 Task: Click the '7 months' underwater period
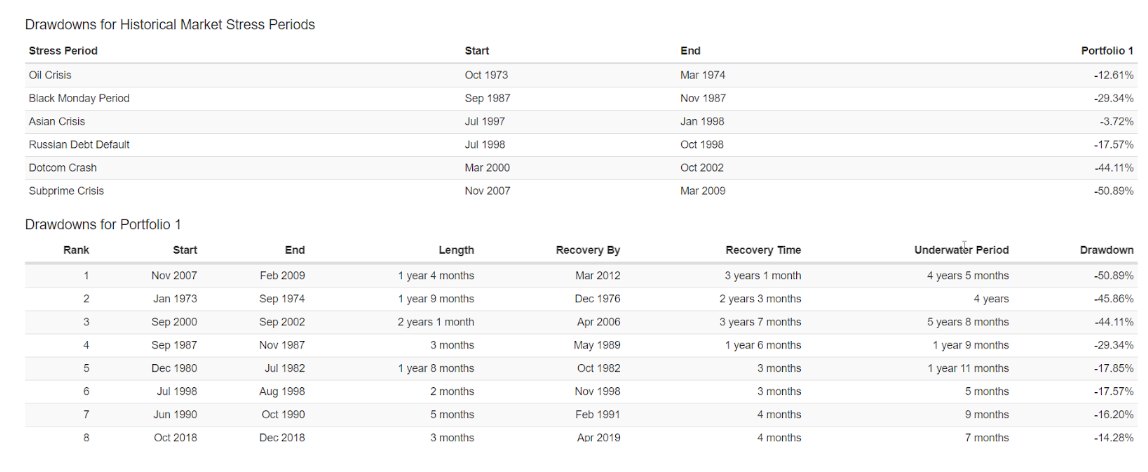[x=987, y=438]
